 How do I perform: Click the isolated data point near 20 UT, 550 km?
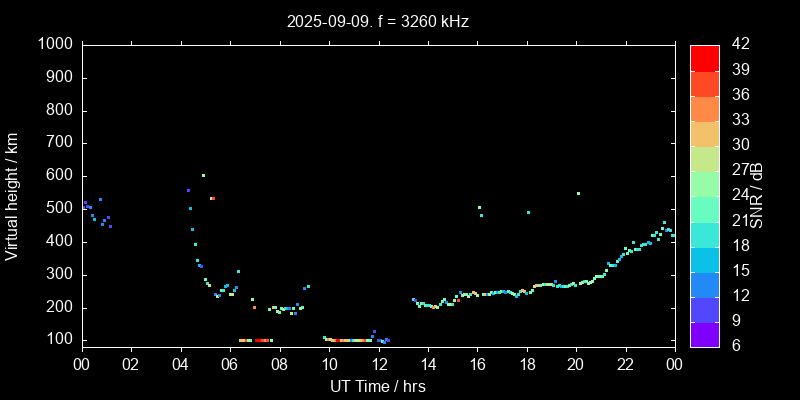point(578,193)
